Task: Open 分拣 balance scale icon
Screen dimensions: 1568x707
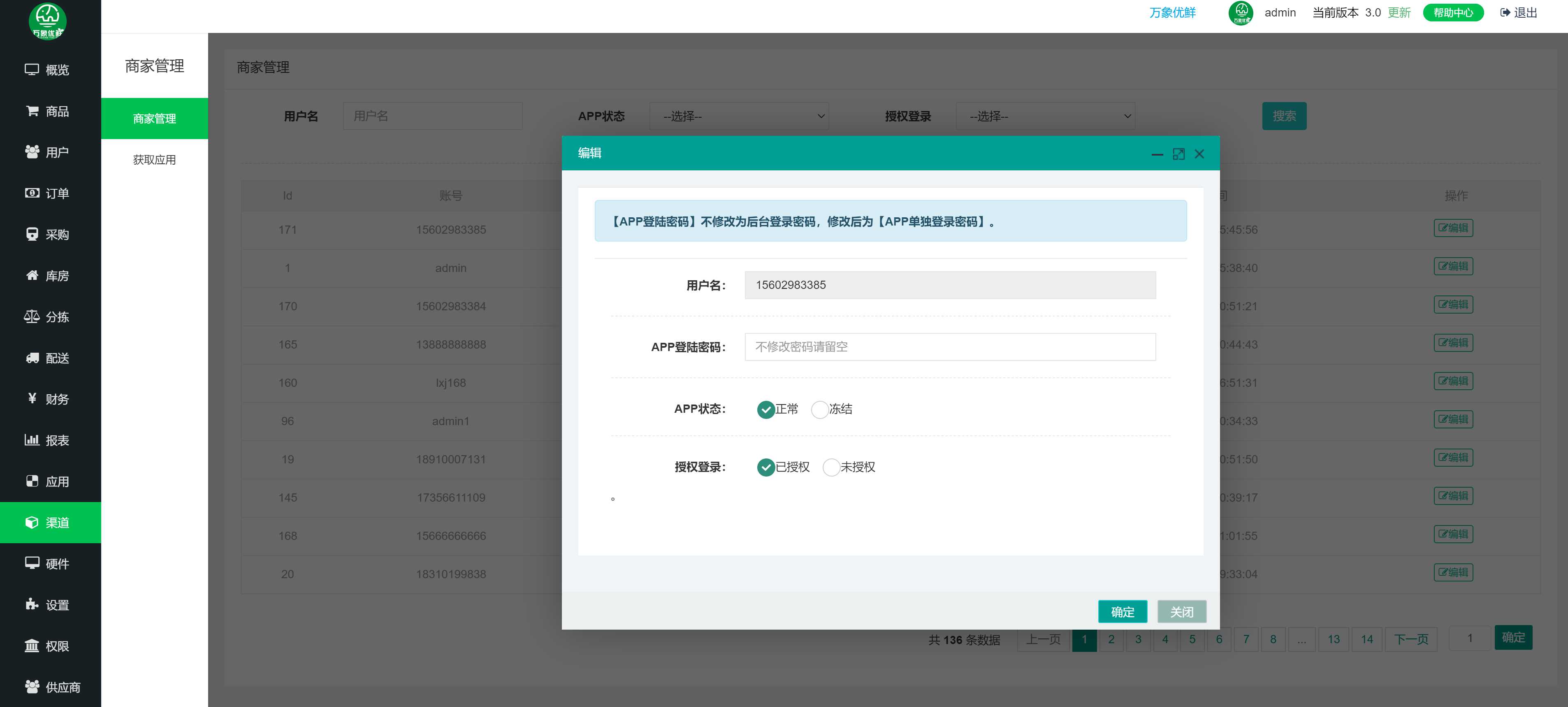Action: point(32,316)
